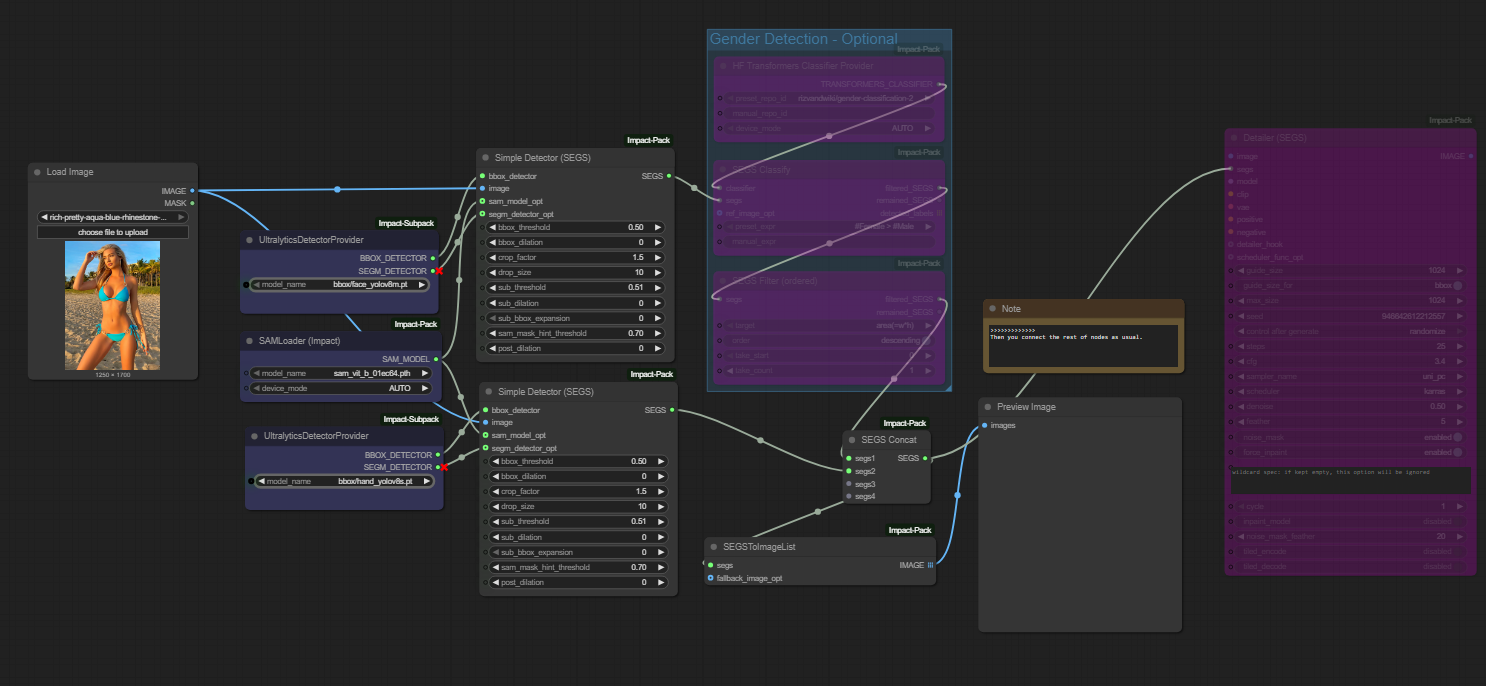Toggle noise_mask enabled switch in Detailer

(1457, 437)
